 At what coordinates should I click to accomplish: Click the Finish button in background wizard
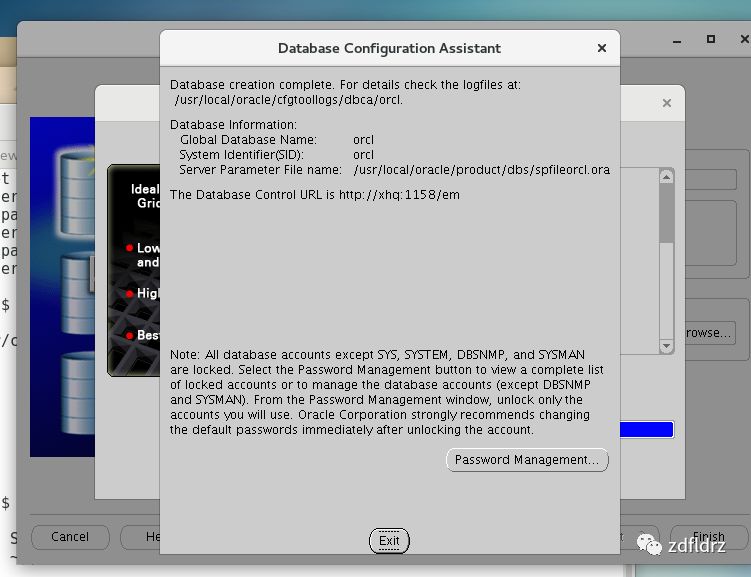pos(708,537)
